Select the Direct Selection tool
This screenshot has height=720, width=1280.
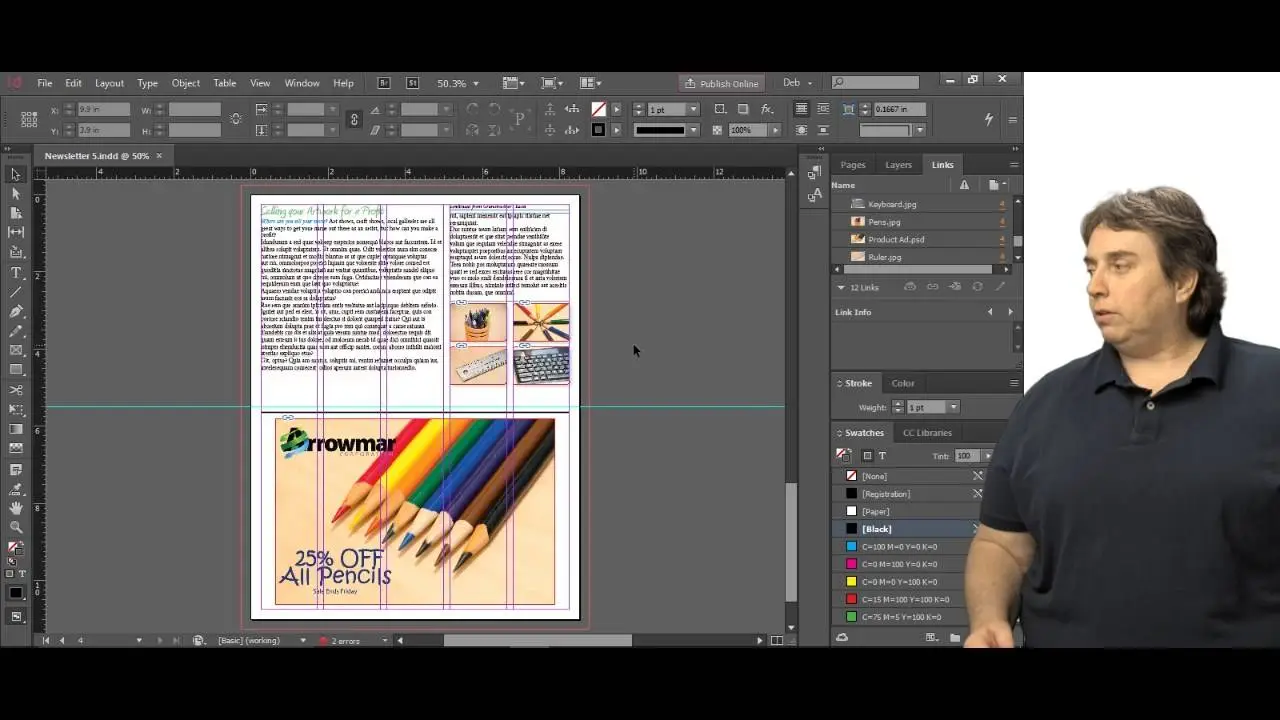click(16, 194)
